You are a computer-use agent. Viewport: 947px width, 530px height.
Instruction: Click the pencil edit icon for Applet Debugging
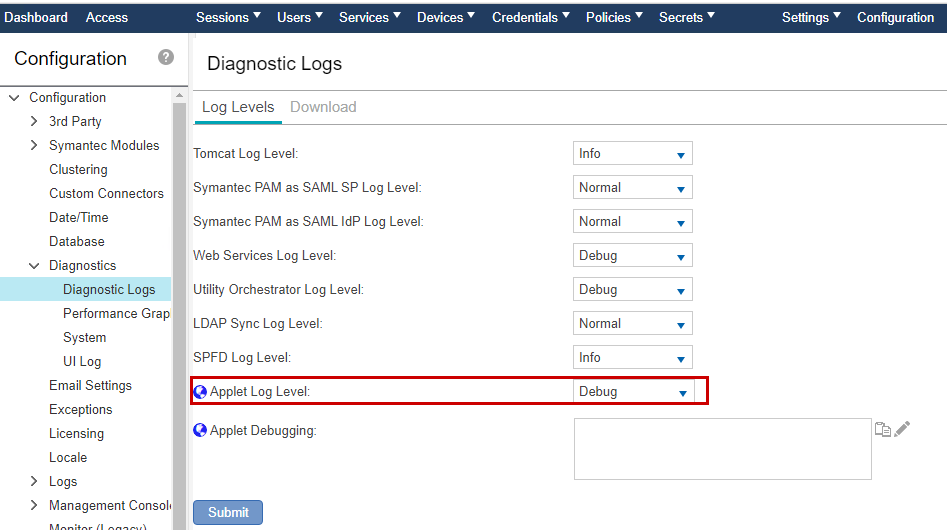tap(902, 429)
